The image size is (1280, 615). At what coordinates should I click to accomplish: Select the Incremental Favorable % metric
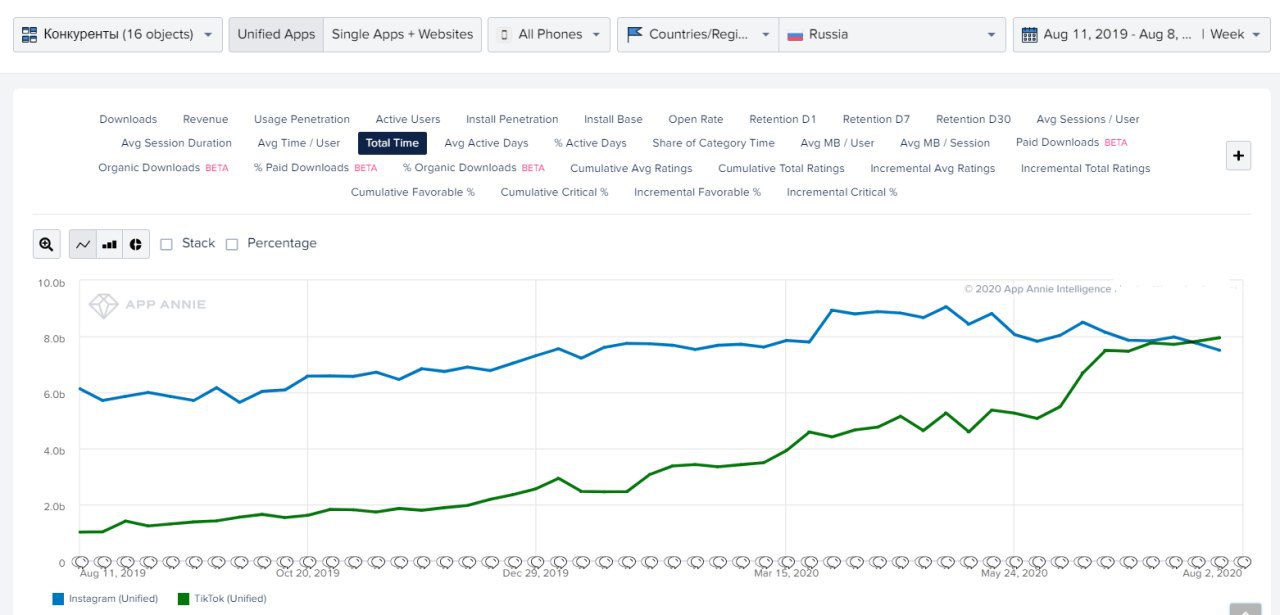(x=697, y=192)
